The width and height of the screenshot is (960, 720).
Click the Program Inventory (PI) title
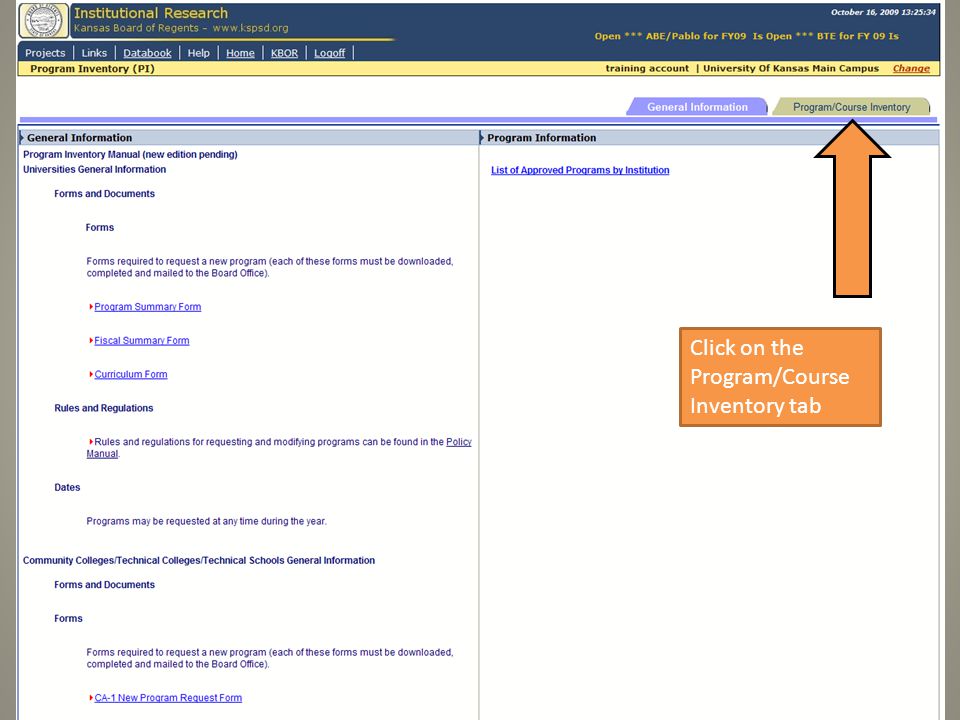92,69
